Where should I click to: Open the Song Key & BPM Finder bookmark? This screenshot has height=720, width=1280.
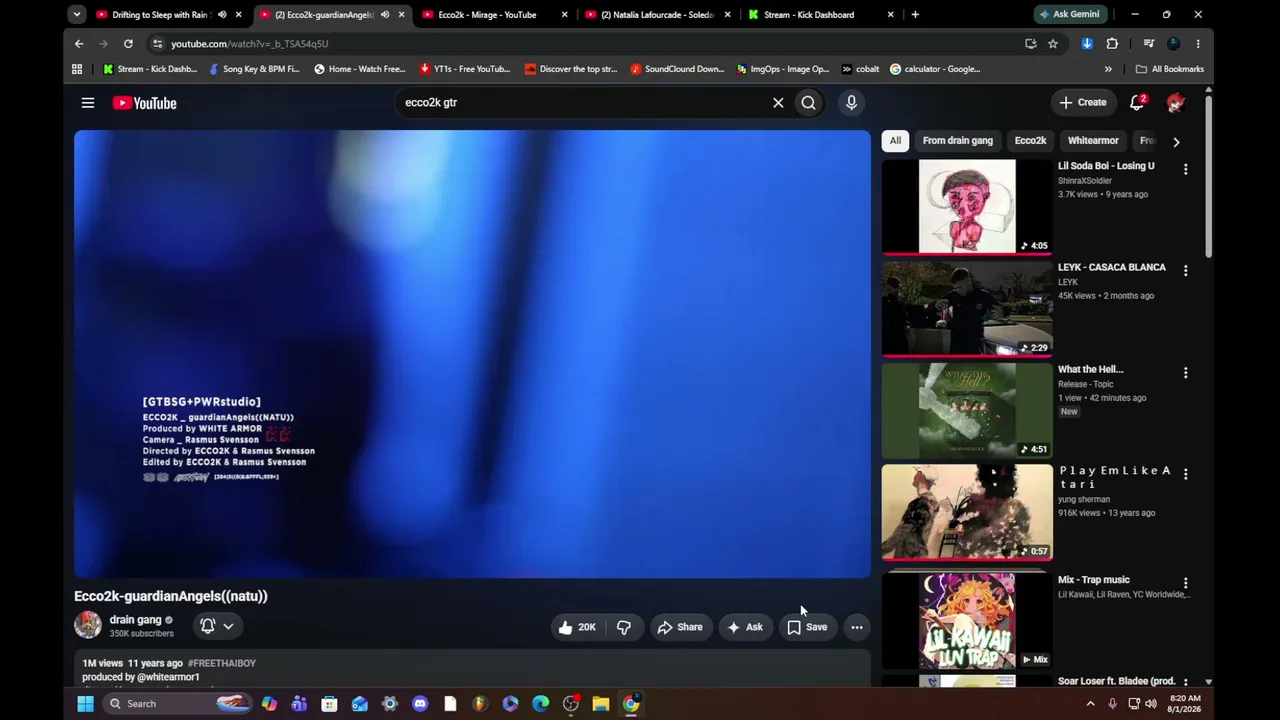point(254,69)
